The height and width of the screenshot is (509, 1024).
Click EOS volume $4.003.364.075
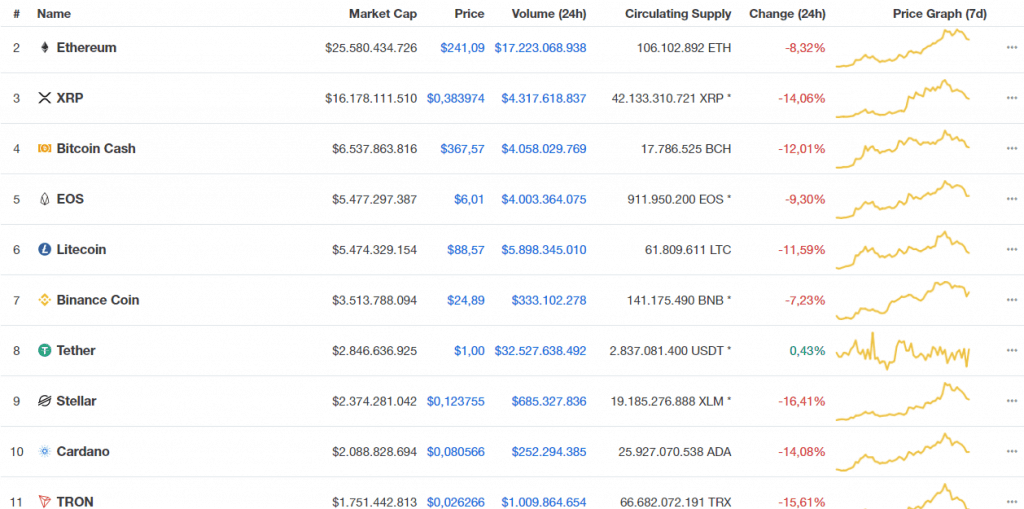click(x=544, y=199)
